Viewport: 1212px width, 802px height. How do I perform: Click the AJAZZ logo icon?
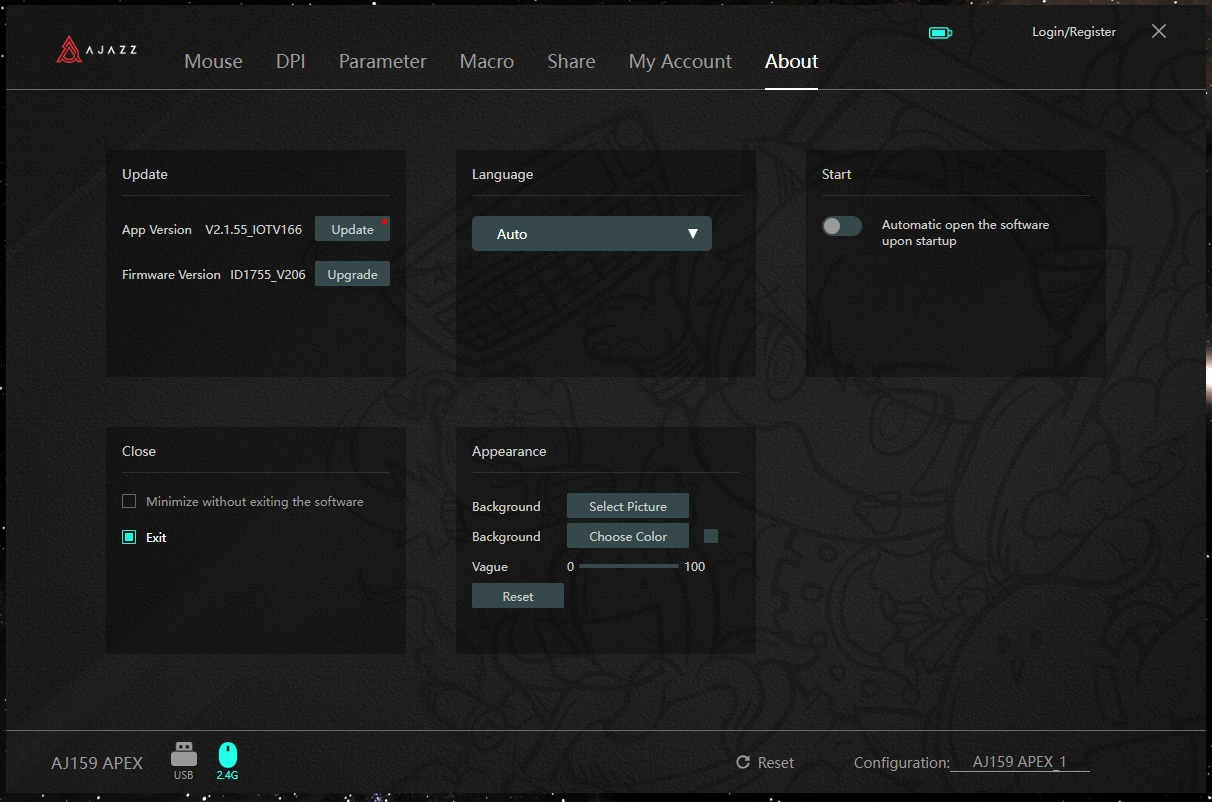point(68,50)
